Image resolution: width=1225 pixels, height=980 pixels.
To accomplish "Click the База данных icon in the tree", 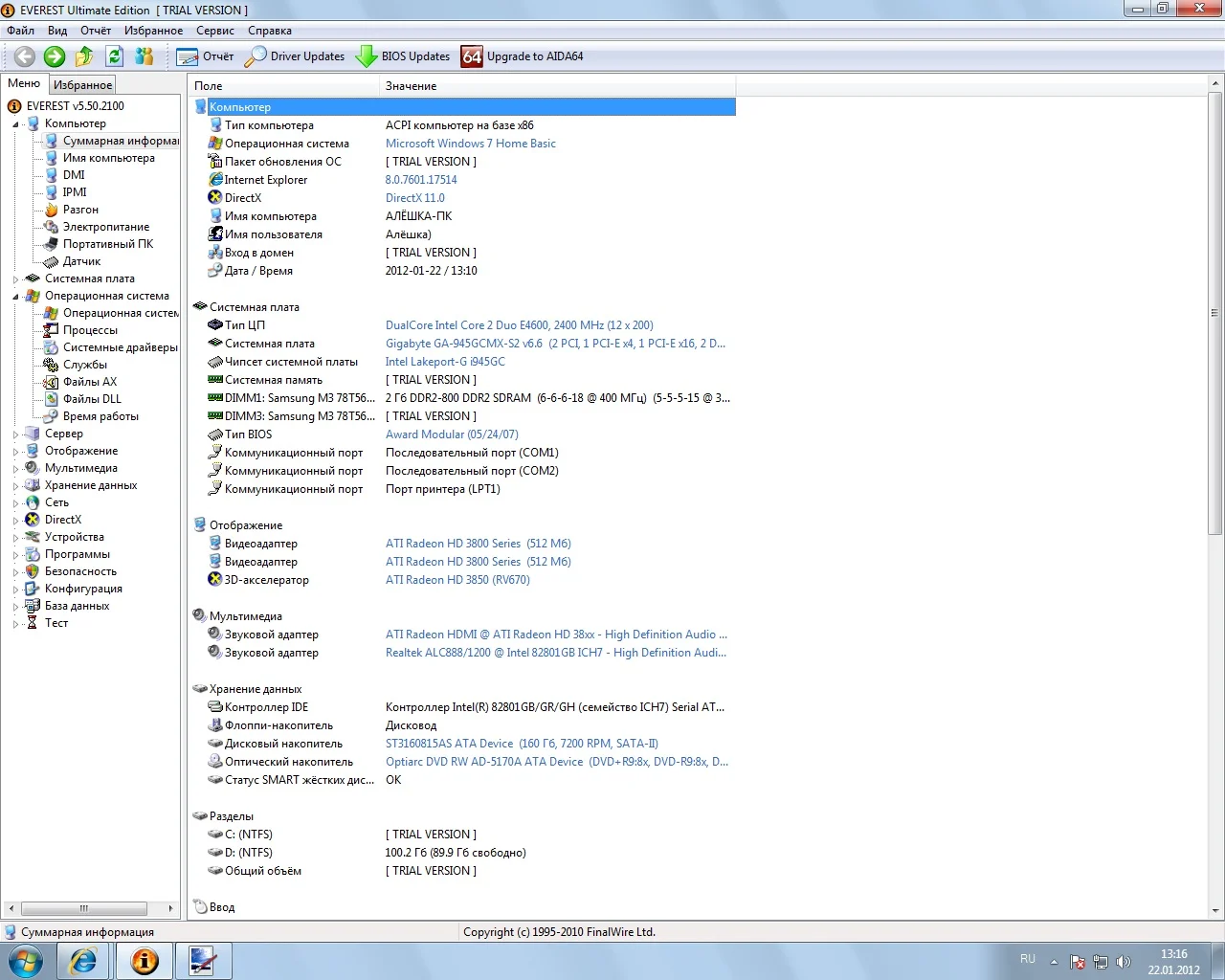I will [x=33, y=606].
